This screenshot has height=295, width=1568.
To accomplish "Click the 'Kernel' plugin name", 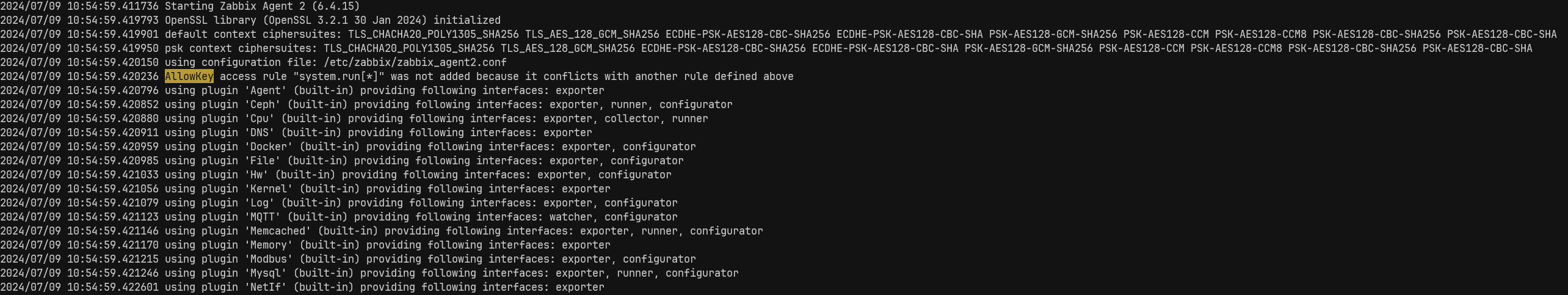I will (269, 189).
